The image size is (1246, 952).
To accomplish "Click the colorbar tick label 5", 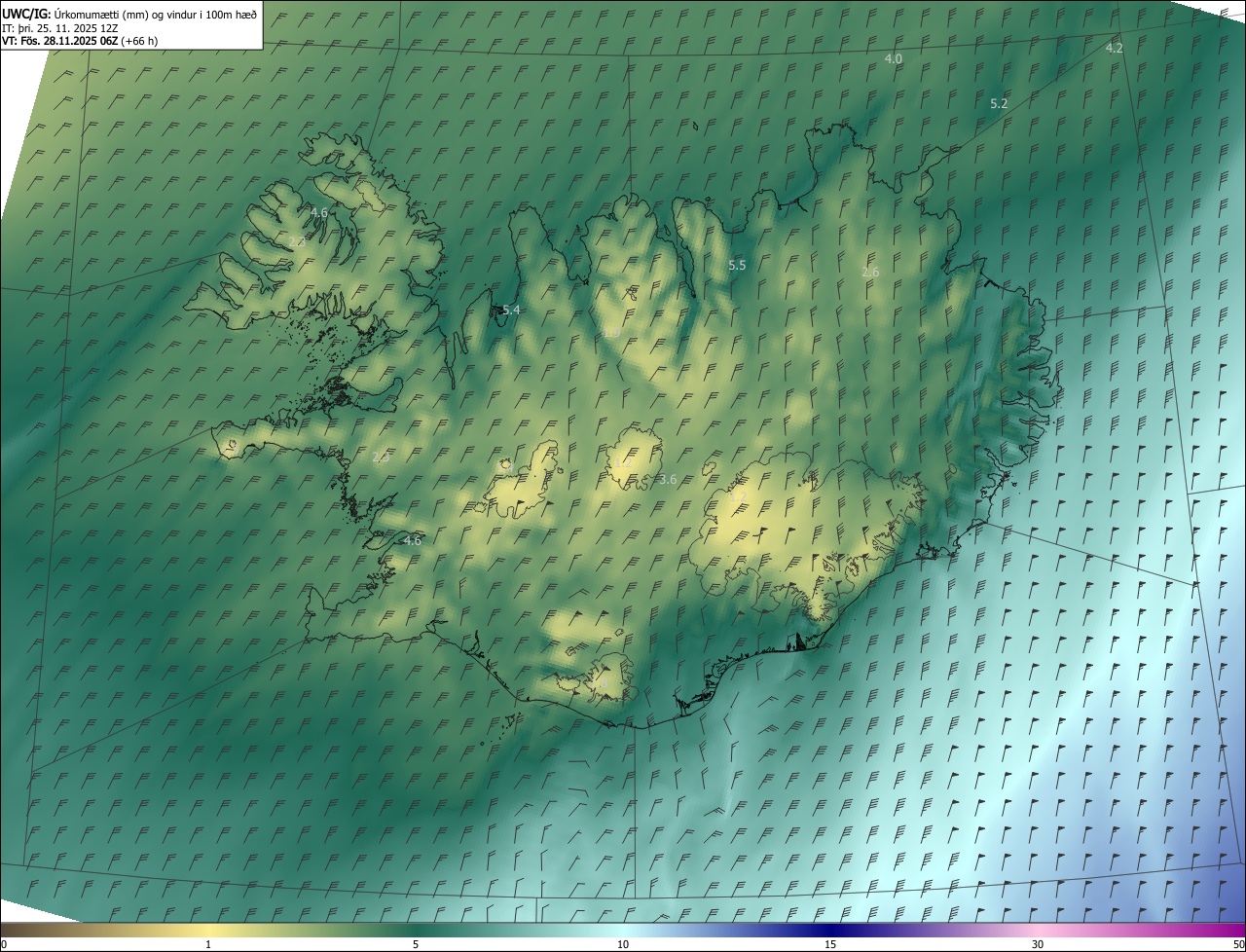I will click(x=416, y=944).
